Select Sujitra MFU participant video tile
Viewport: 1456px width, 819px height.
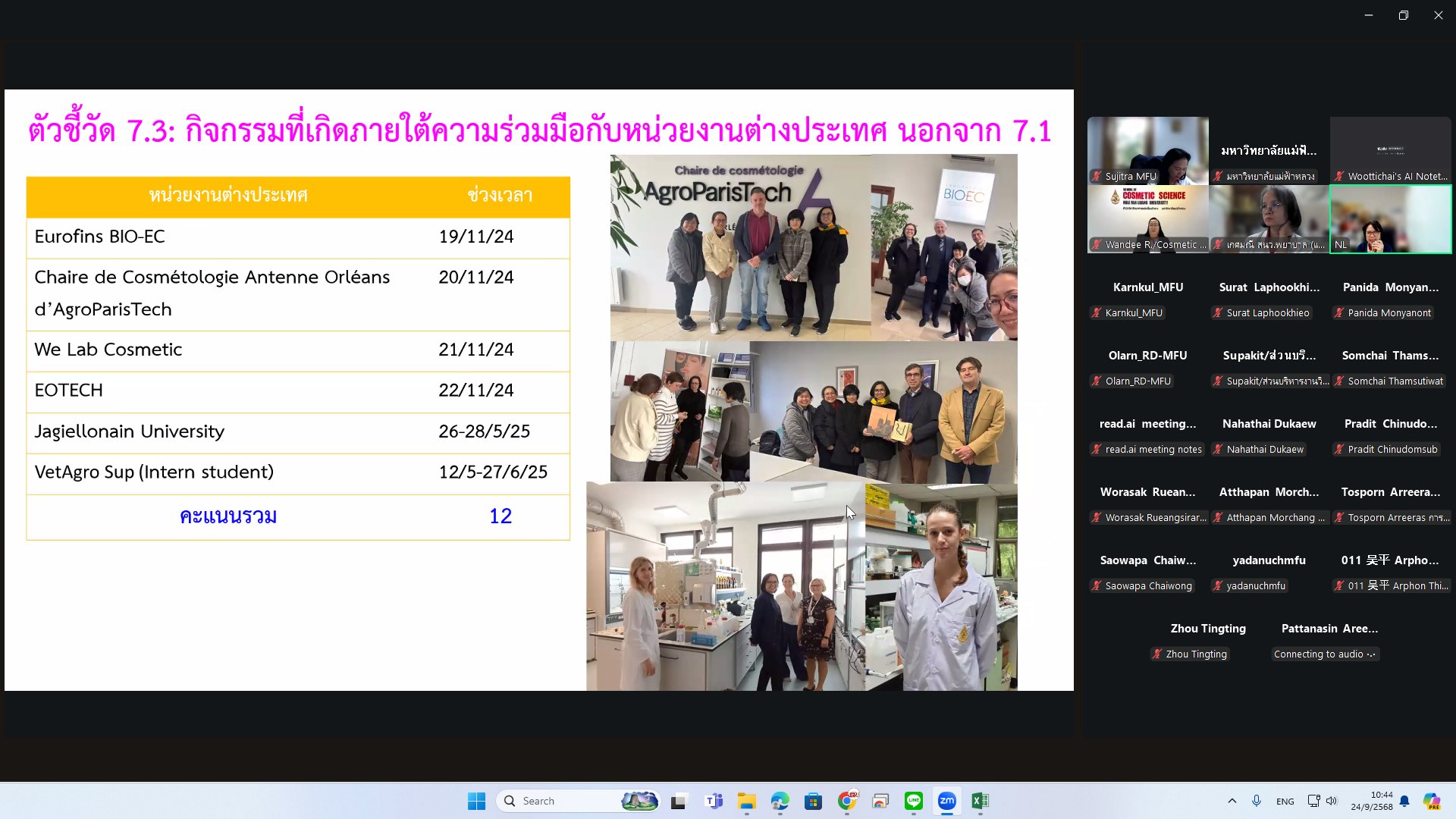click(x=1147, y=150)
